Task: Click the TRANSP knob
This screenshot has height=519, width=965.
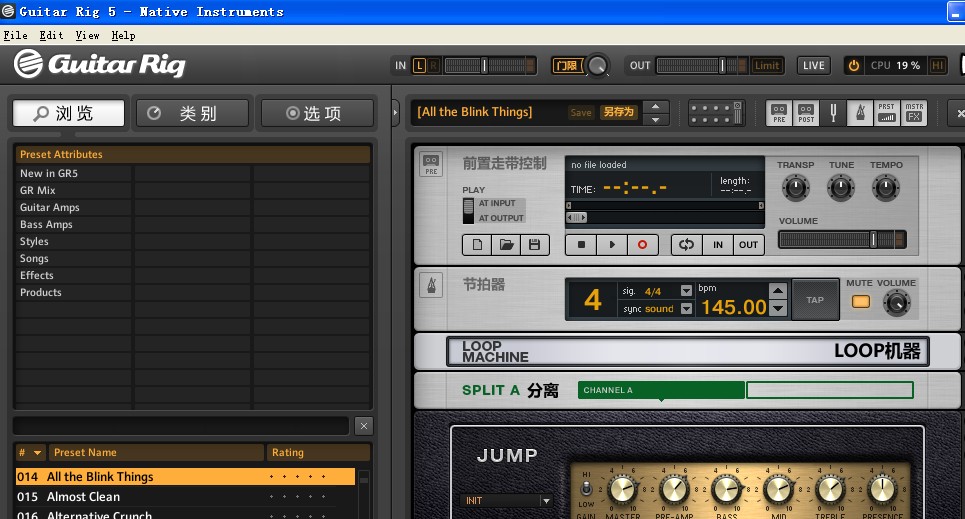Action: click(795, 188)
